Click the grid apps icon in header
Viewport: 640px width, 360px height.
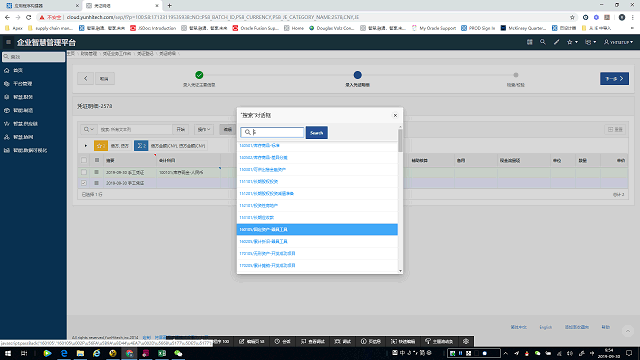pyautogui.click(x=529, y=42)
